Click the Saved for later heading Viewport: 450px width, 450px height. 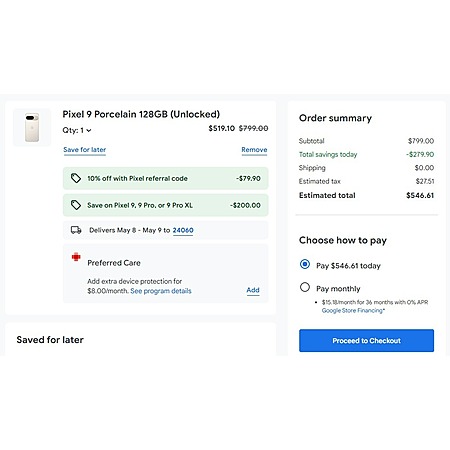click(x=50, y=340)
